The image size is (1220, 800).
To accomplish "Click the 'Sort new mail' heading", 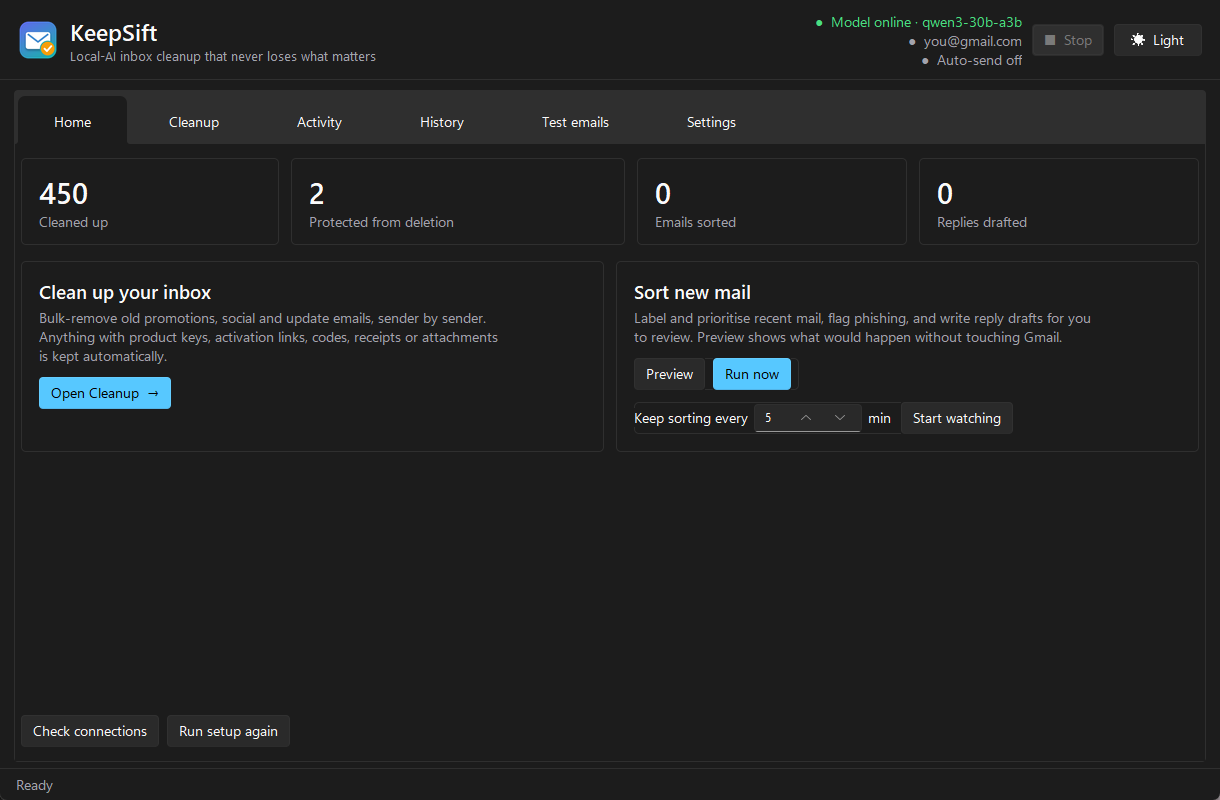I will point(692,292).
